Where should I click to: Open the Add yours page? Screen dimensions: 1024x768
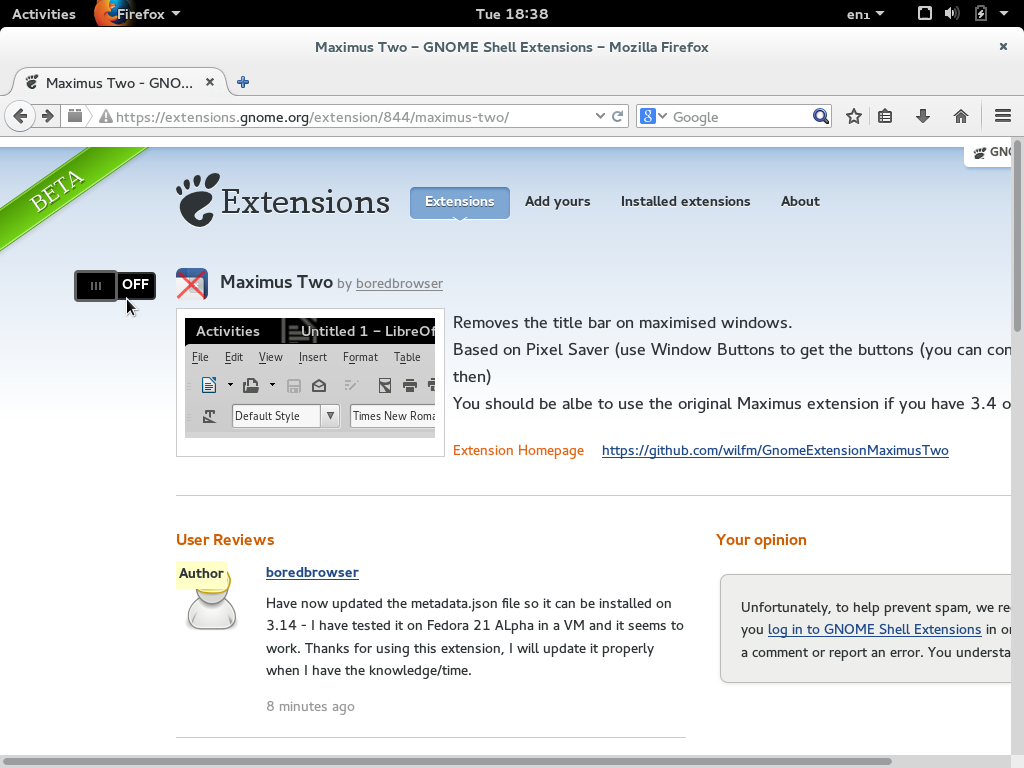click(558, 201)
